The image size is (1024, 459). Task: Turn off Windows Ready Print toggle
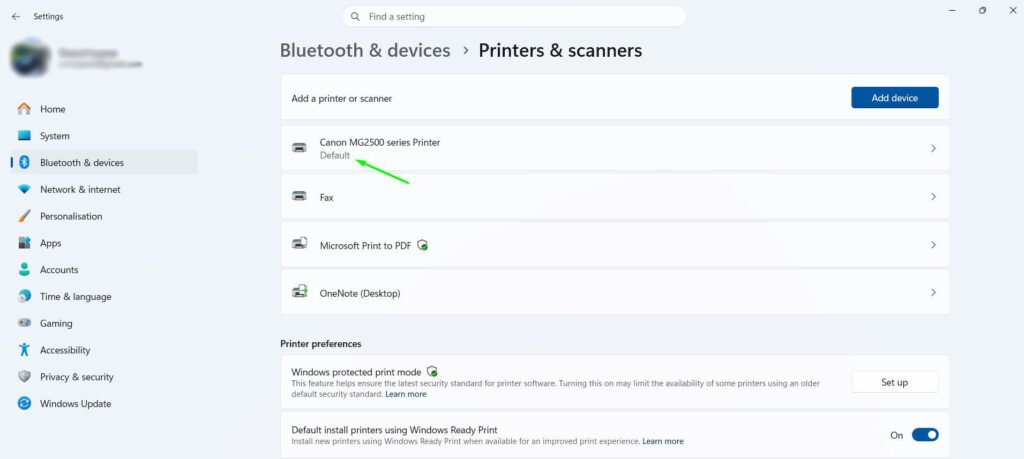[x=925, y=435]
